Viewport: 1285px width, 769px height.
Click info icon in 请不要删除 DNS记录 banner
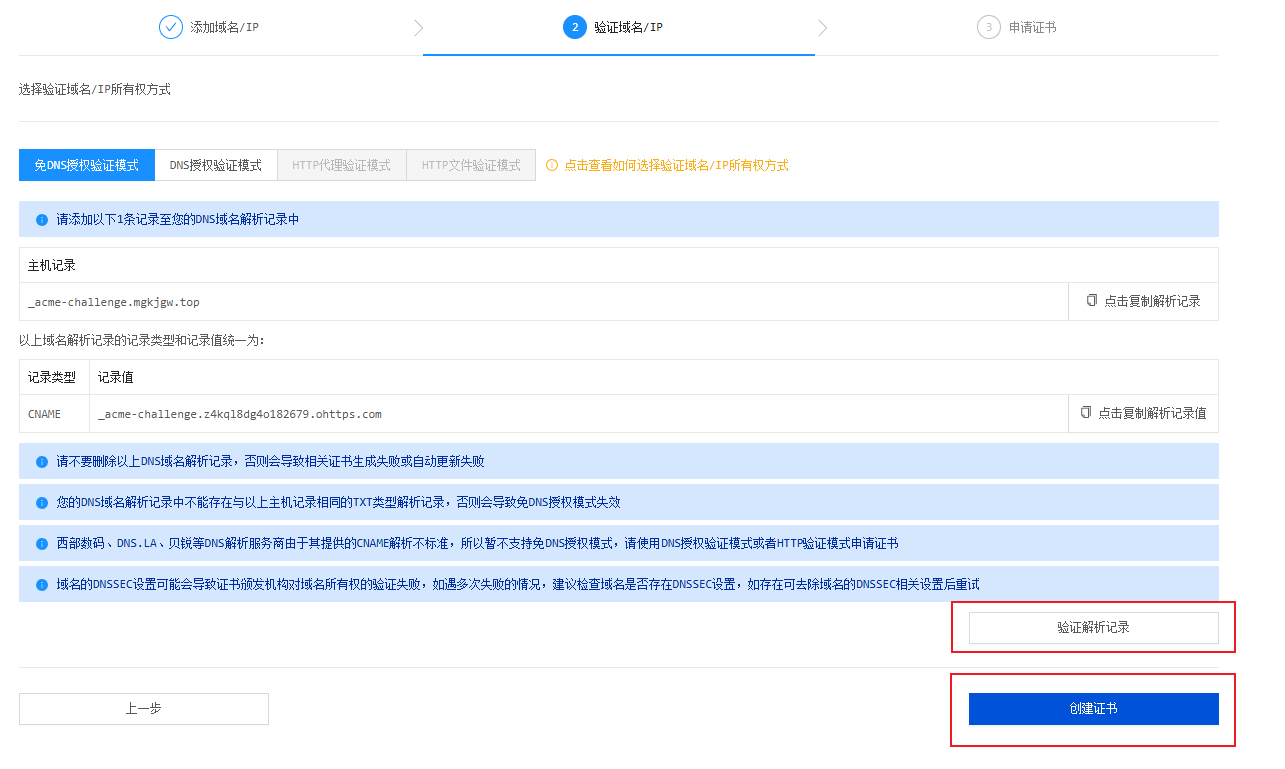pyautogui.click(x=42, y=462)
